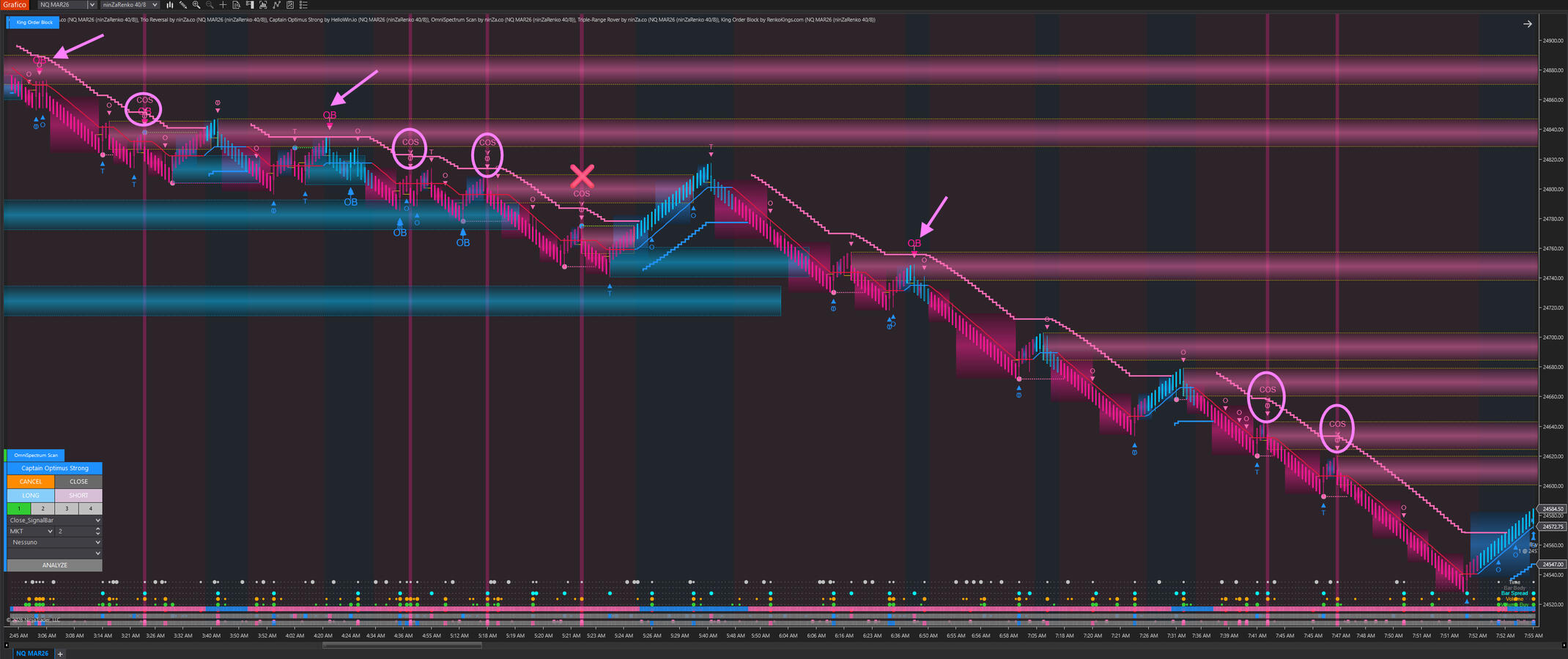Select quantity preset 3
This screenshot has width=1568, height=659.
(x=67, y=508)
